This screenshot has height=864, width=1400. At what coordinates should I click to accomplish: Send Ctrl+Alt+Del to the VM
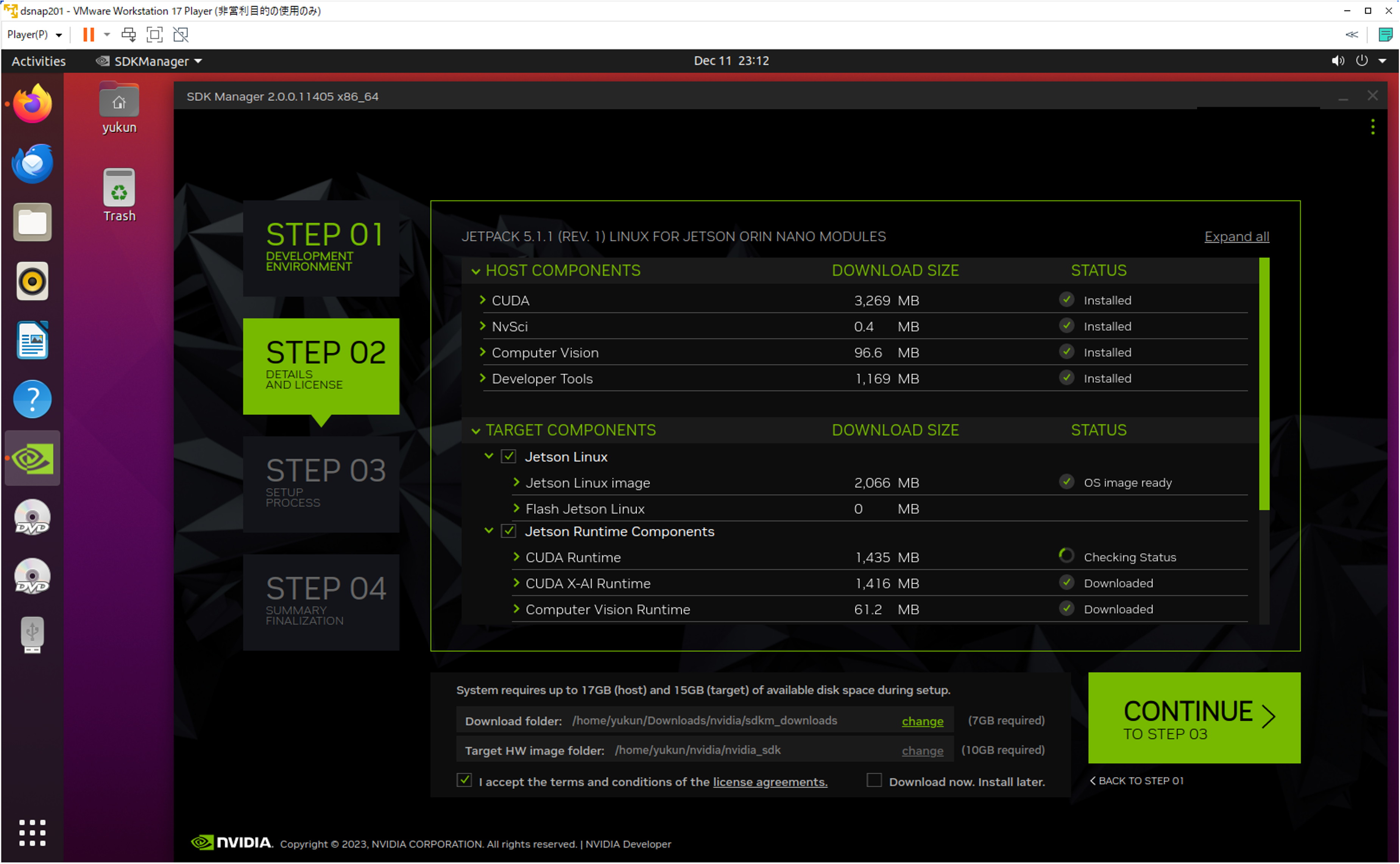point(128,35)
